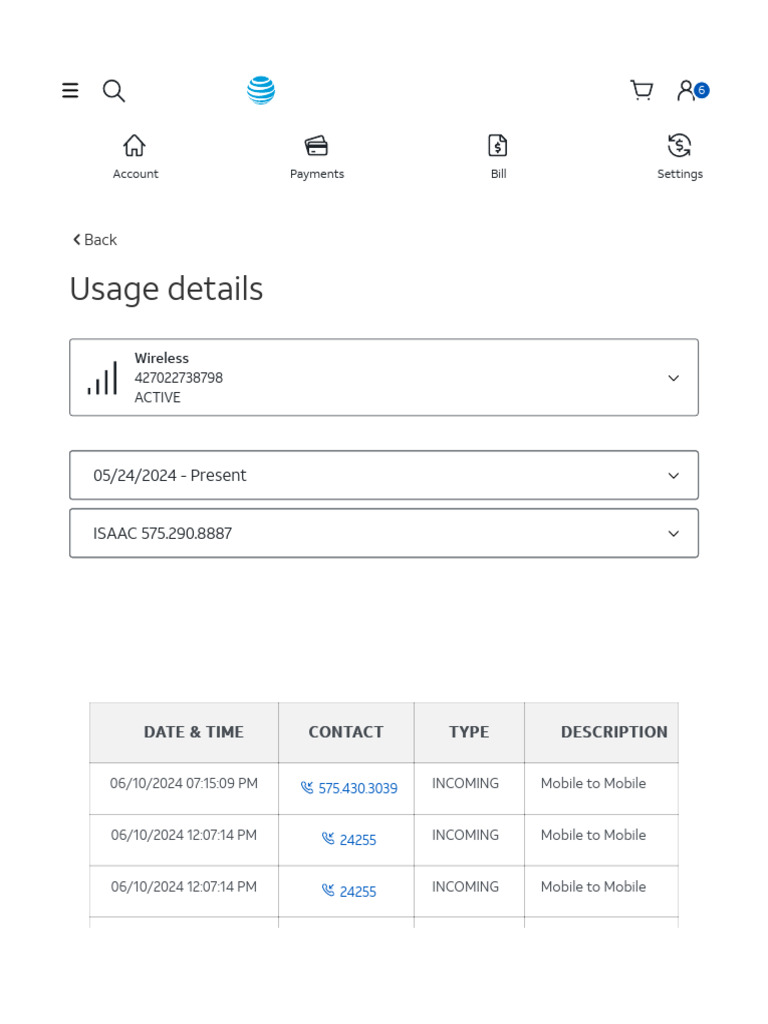Image resolution: width=768 pixels, height=1024 pixels.
Task: Go back using the Back link
Action: point(95,240)
